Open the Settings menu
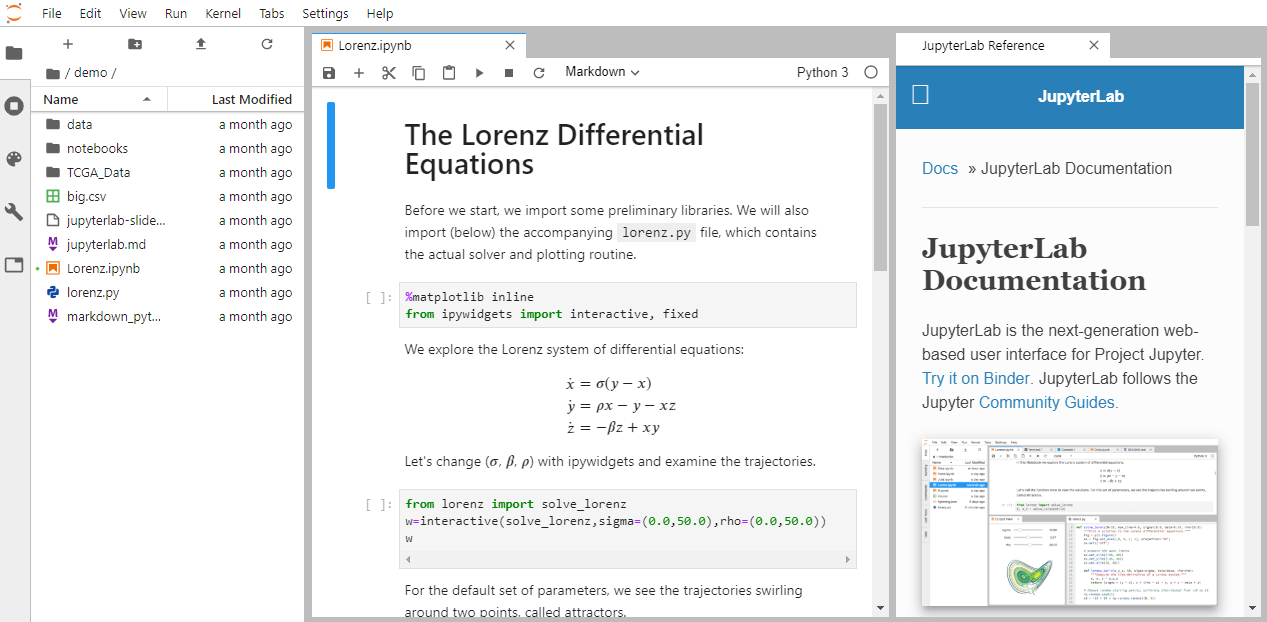 (x=325, y=13)
